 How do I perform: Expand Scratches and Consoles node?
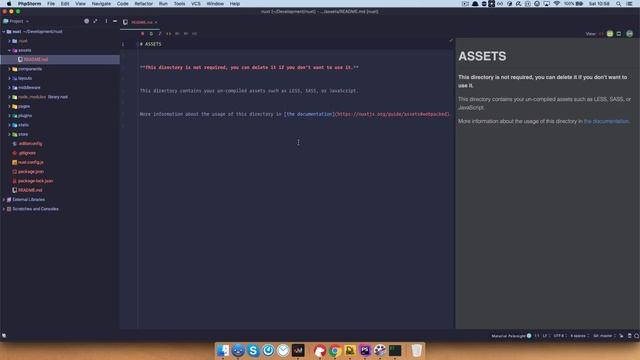coord(4,209)
